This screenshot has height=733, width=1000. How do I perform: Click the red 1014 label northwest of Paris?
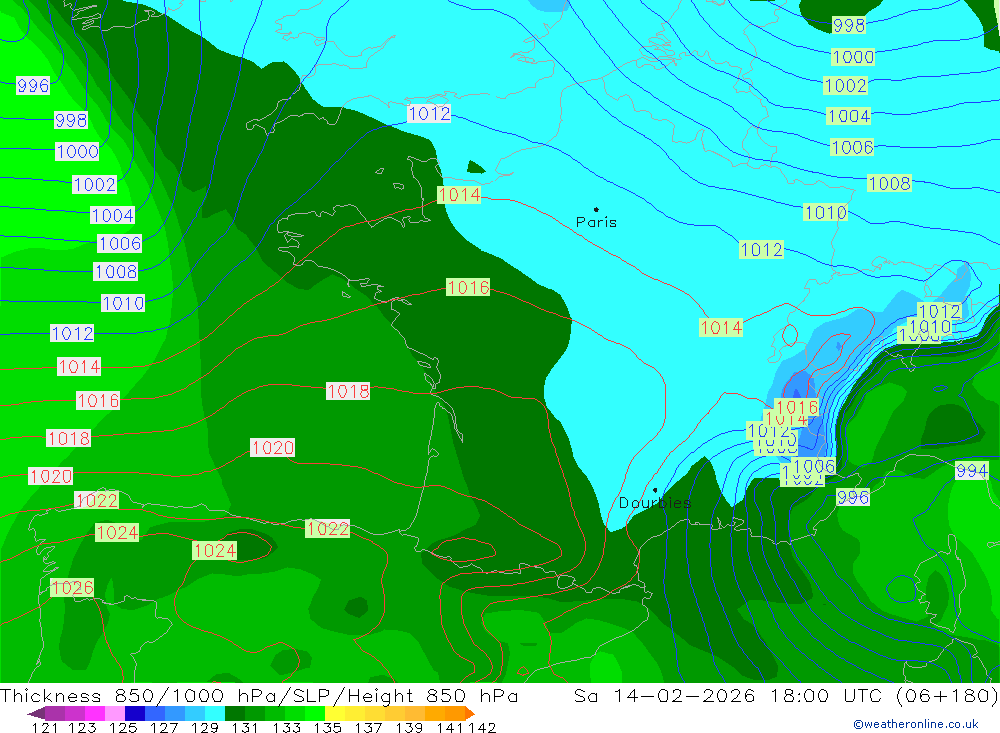459,195
